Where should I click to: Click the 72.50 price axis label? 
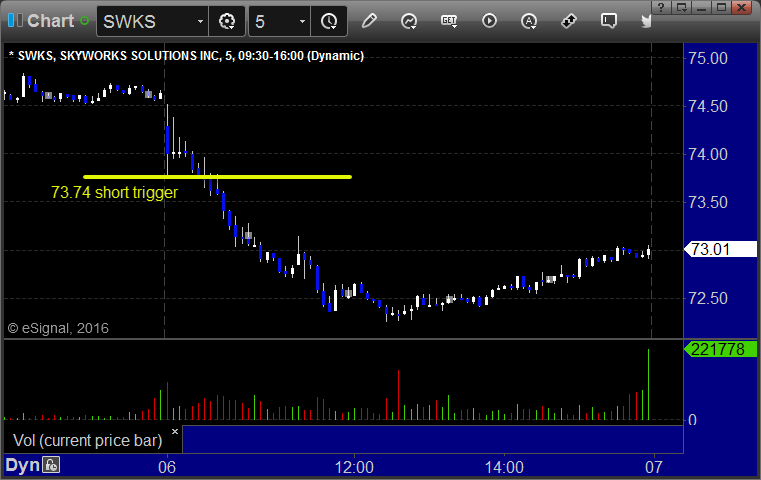pyautogui.click(x=708, y=298)
